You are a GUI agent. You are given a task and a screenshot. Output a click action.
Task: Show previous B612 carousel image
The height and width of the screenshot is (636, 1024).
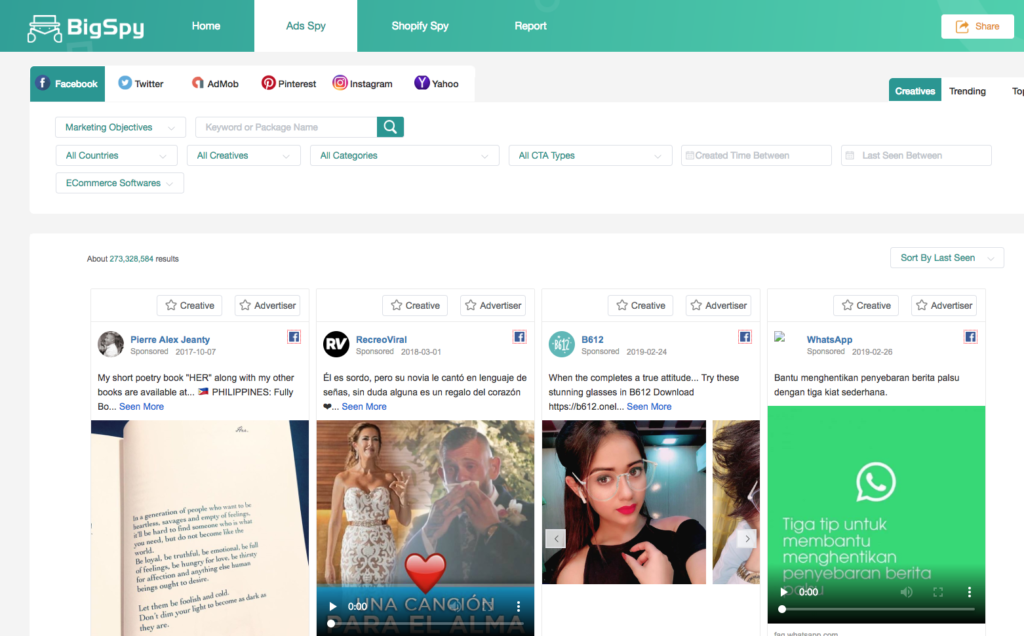tap(556, 539)
